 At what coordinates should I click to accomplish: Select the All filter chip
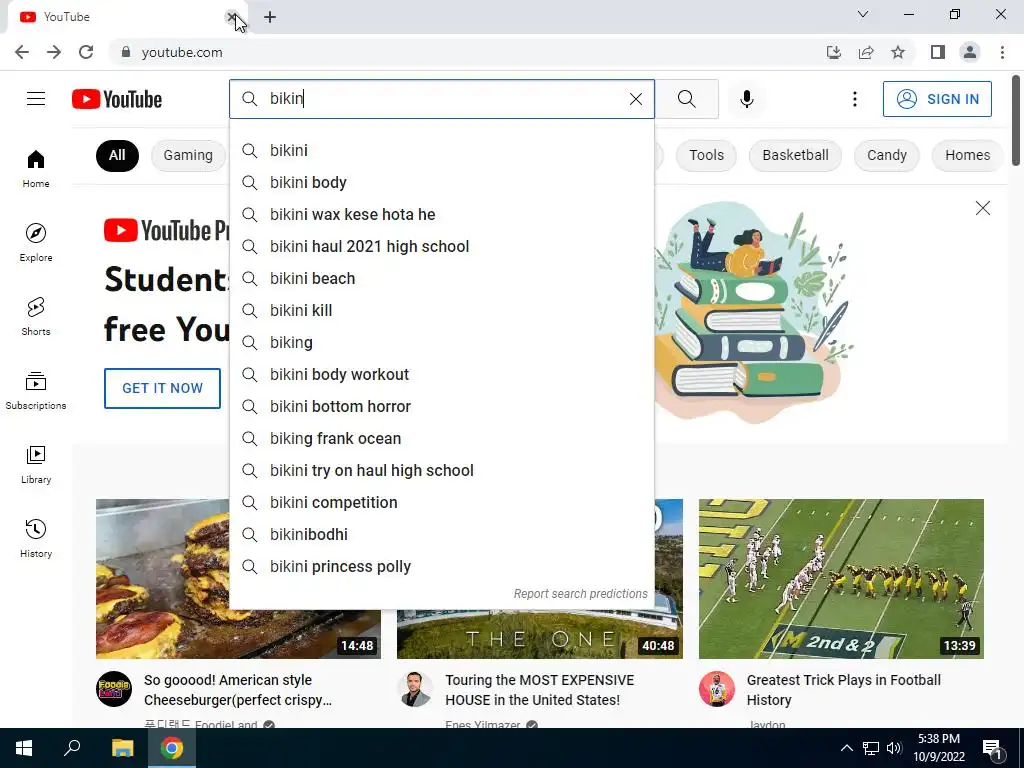coord(117,155)
